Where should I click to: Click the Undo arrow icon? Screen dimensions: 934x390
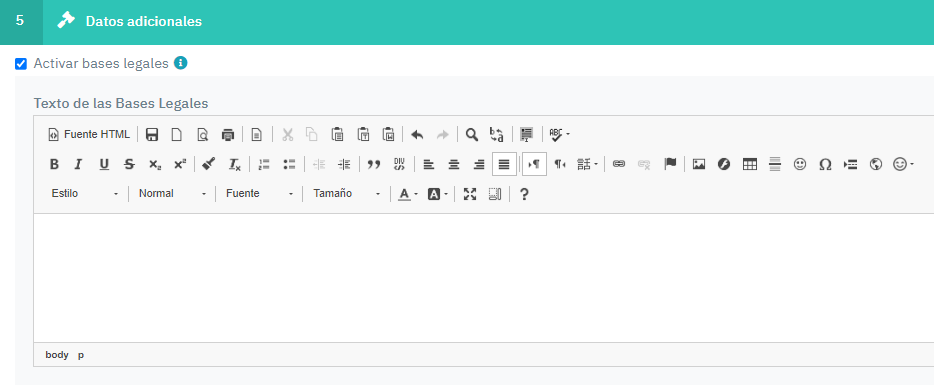[417, 135]
